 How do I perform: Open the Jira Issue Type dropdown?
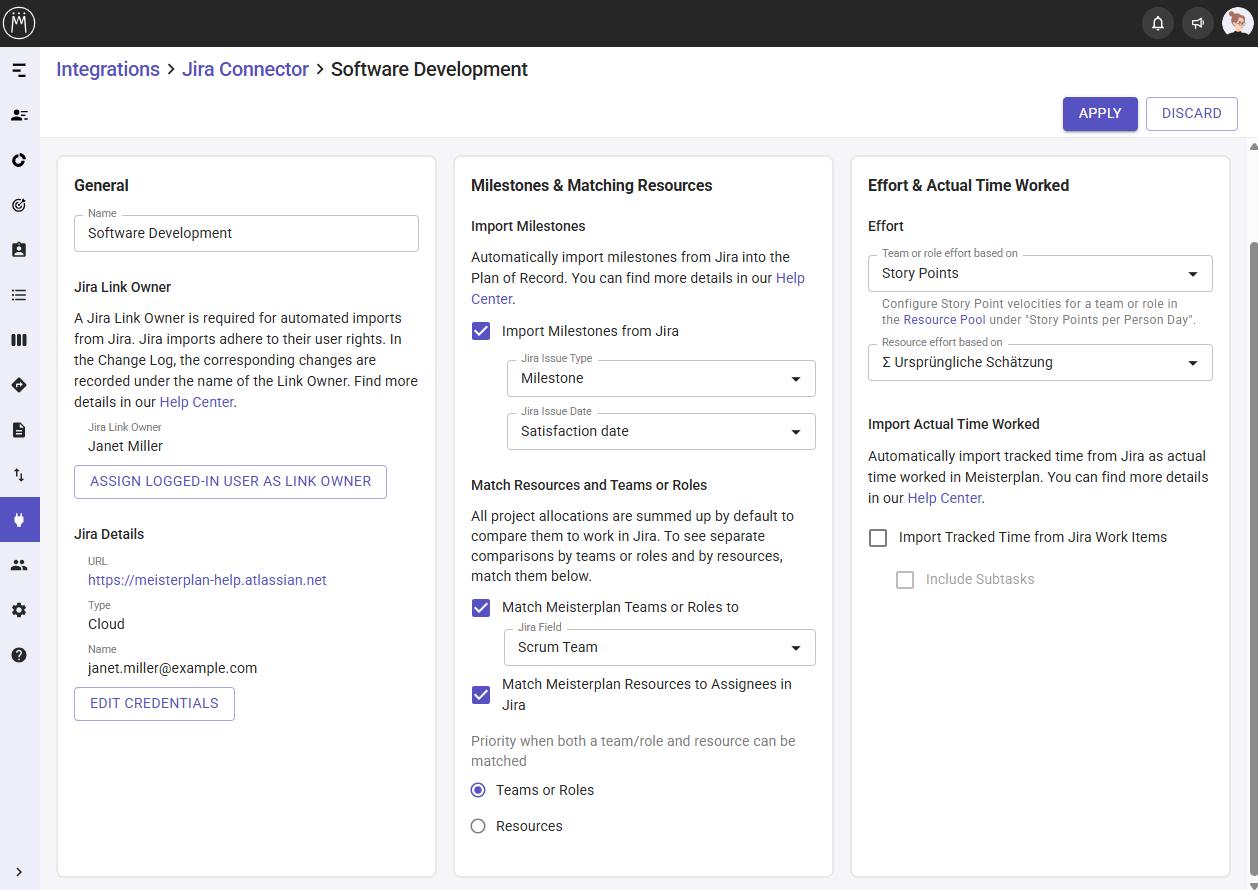click(661, 379)
